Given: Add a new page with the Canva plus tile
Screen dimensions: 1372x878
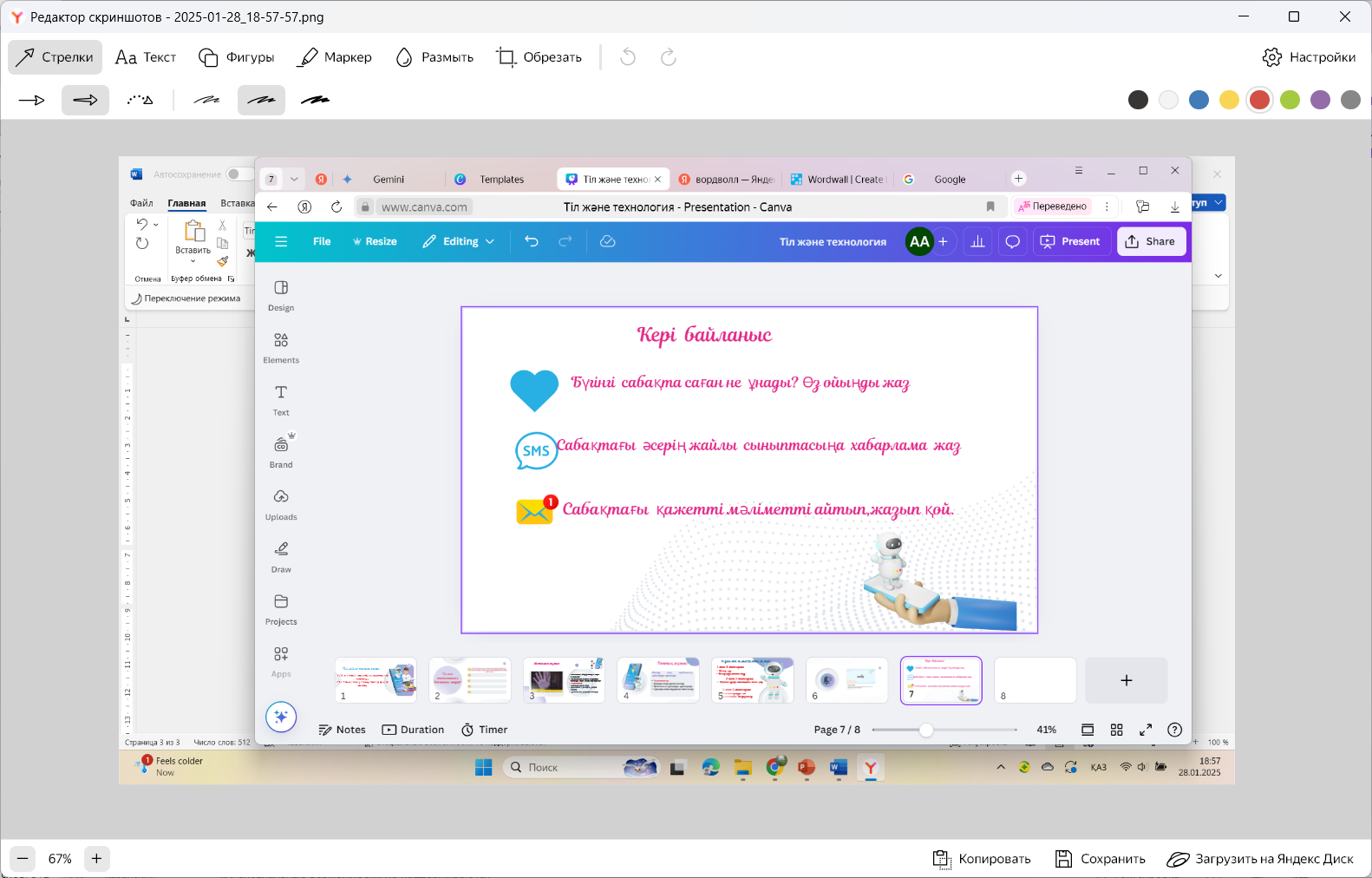Looking at the screenshot, I should click(x=1127, y=680).
